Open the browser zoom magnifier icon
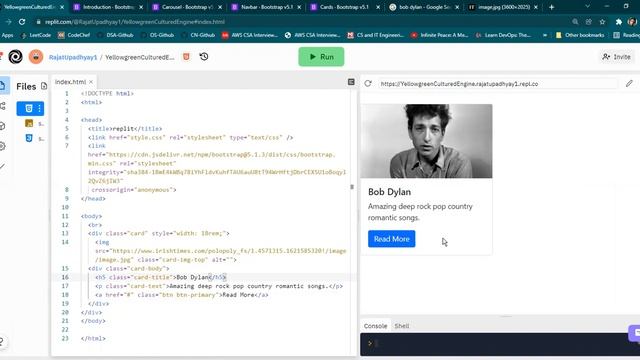This screenshot has height=360, width=640. tap(575, 22)
